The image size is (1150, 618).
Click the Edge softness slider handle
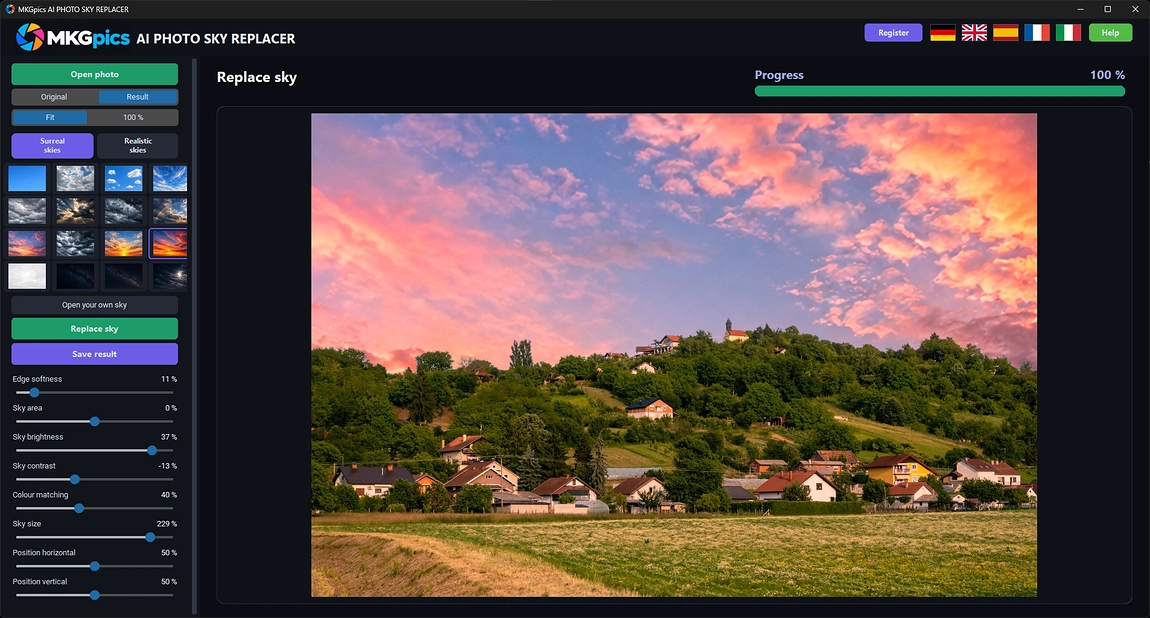[x=34, y=393]
